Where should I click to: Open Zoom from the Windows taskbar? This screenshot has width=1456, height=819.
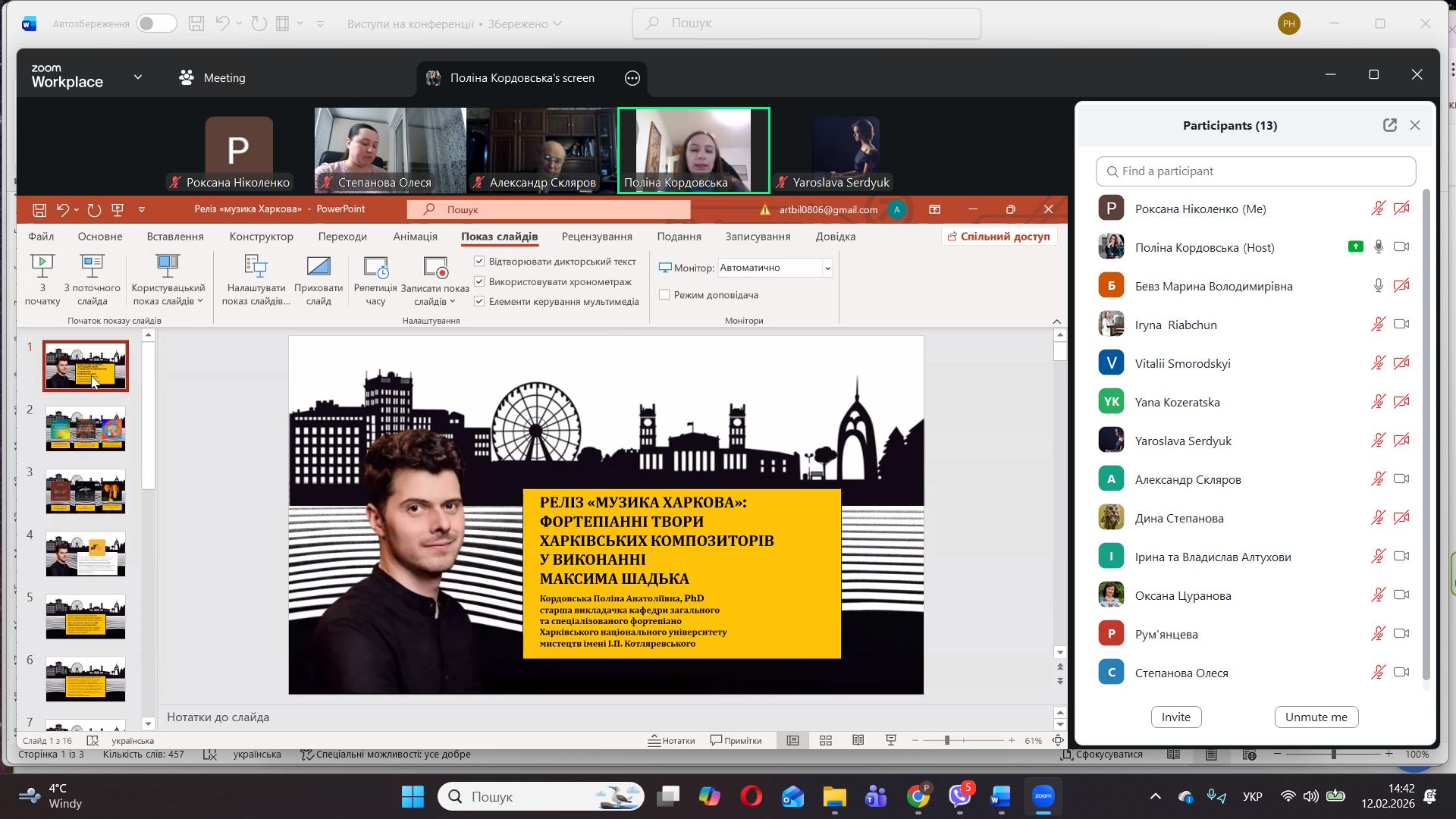click(1043, 796)
